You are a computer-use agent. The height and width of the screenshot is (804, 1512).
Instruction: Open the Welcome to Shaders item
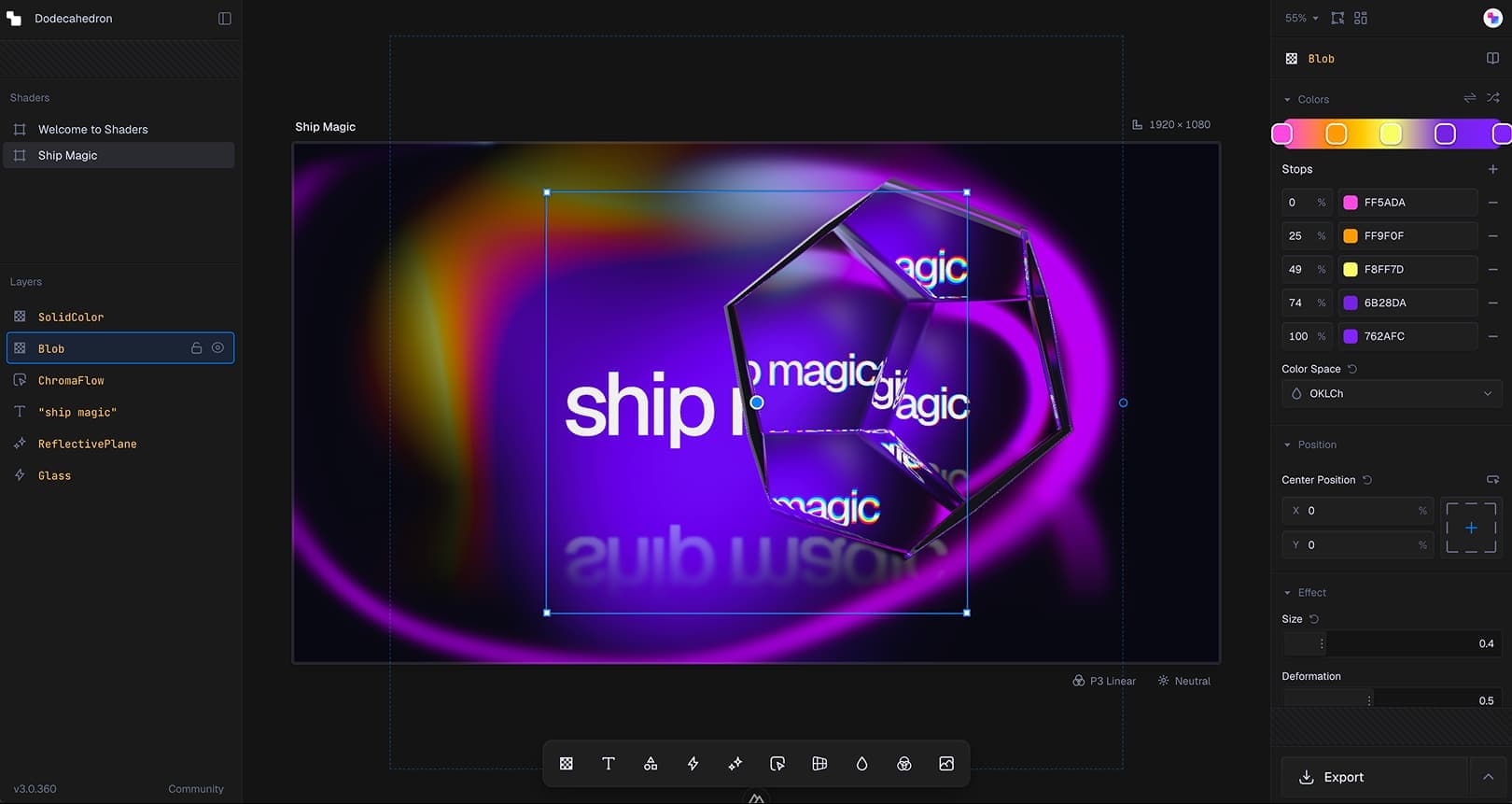(x=119, y=129)
